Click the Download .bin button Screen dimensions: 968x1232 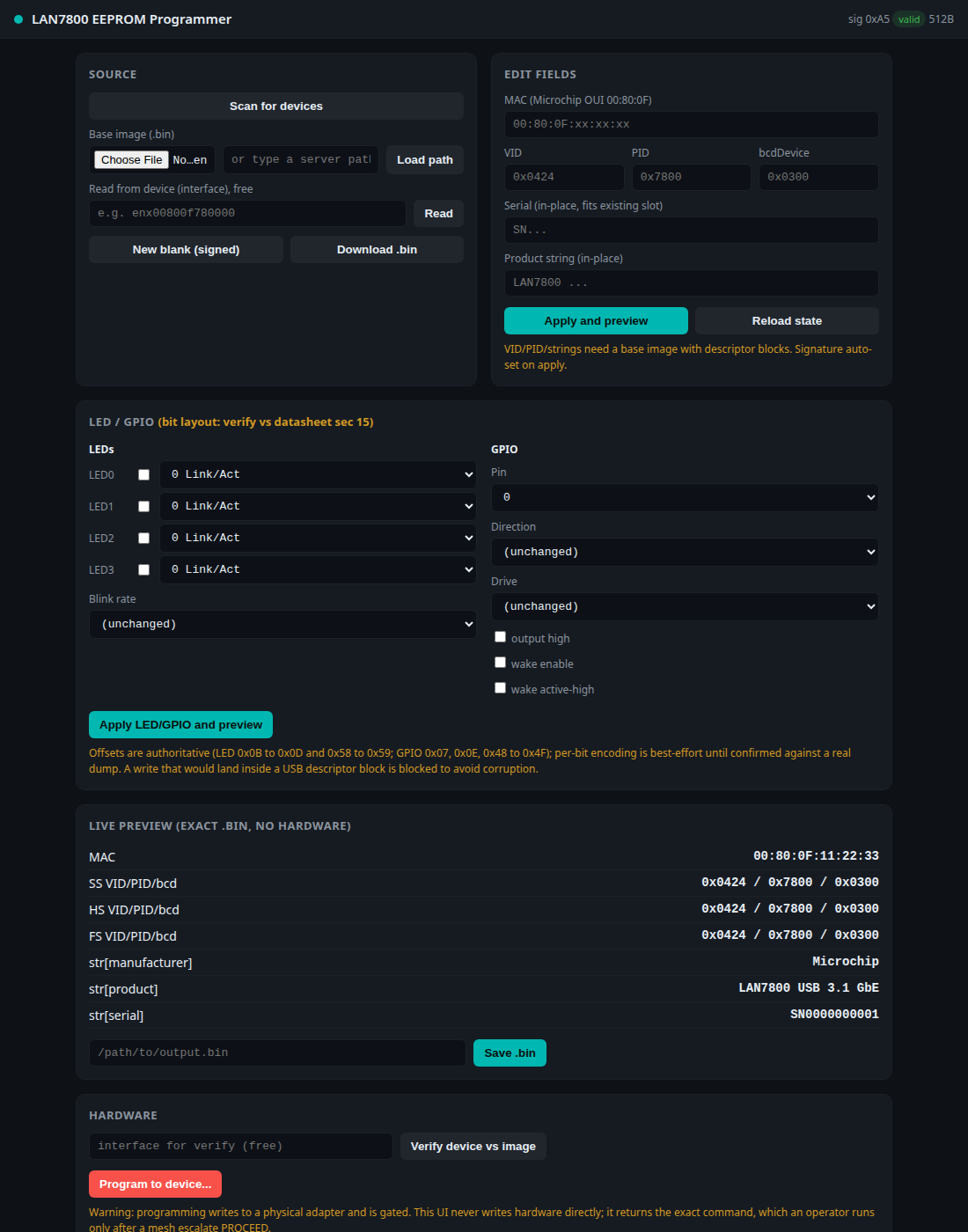[377, 250]
